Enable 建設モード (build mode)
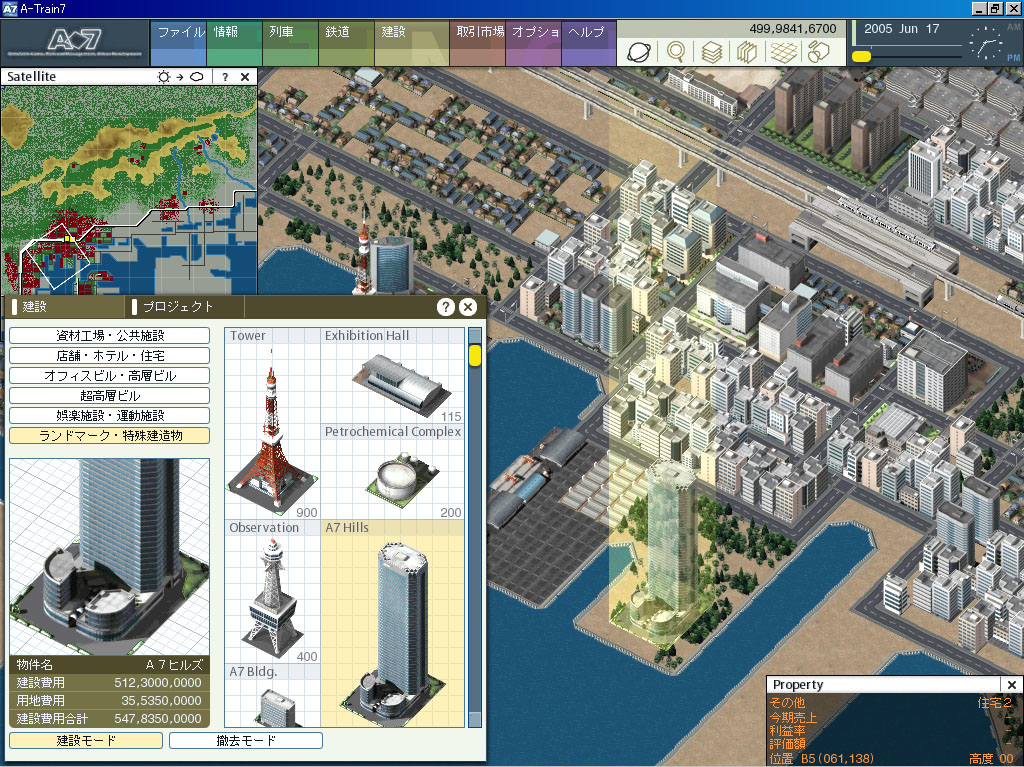 [85, 741]
